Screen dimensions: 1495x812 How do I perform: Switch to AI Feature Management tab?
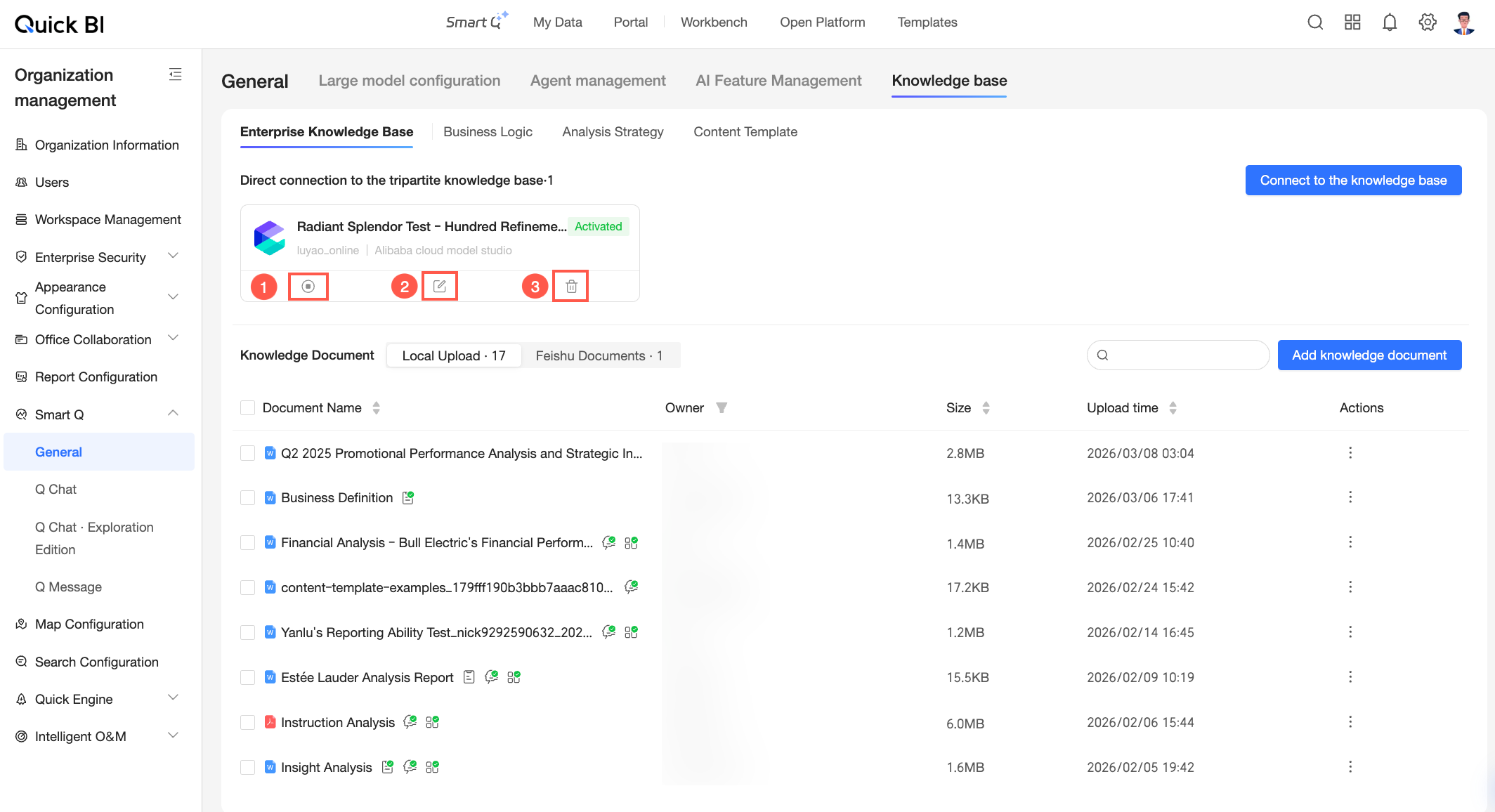point(778,81)
